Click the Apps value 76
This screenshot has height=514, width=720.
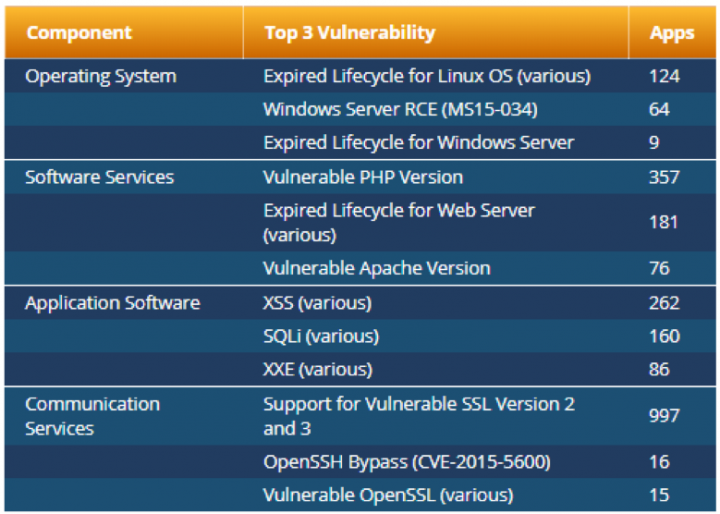tap(659, 268)
